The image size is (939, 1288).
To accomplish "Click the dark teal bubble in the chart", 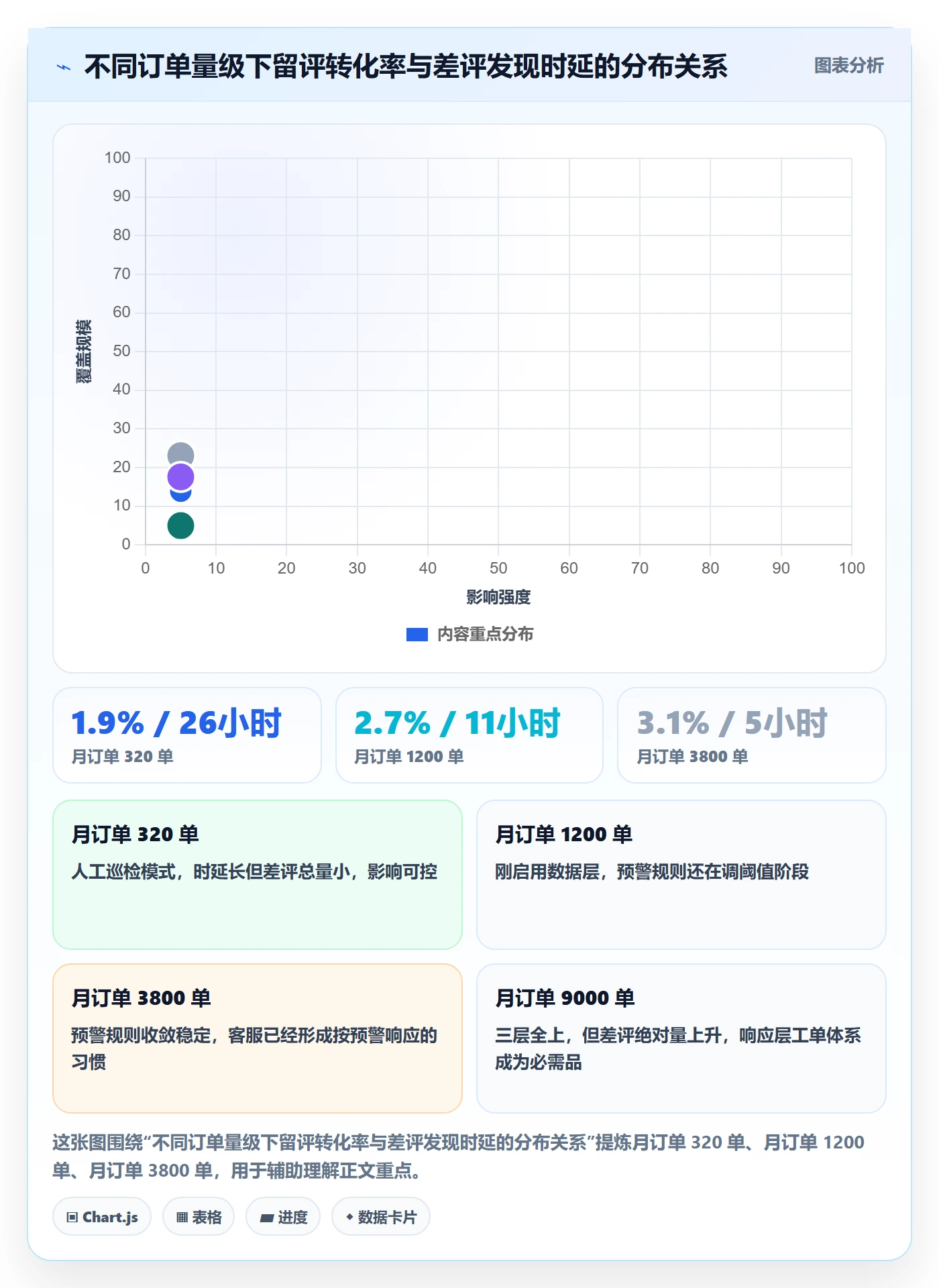I will [x=180, y=525].
